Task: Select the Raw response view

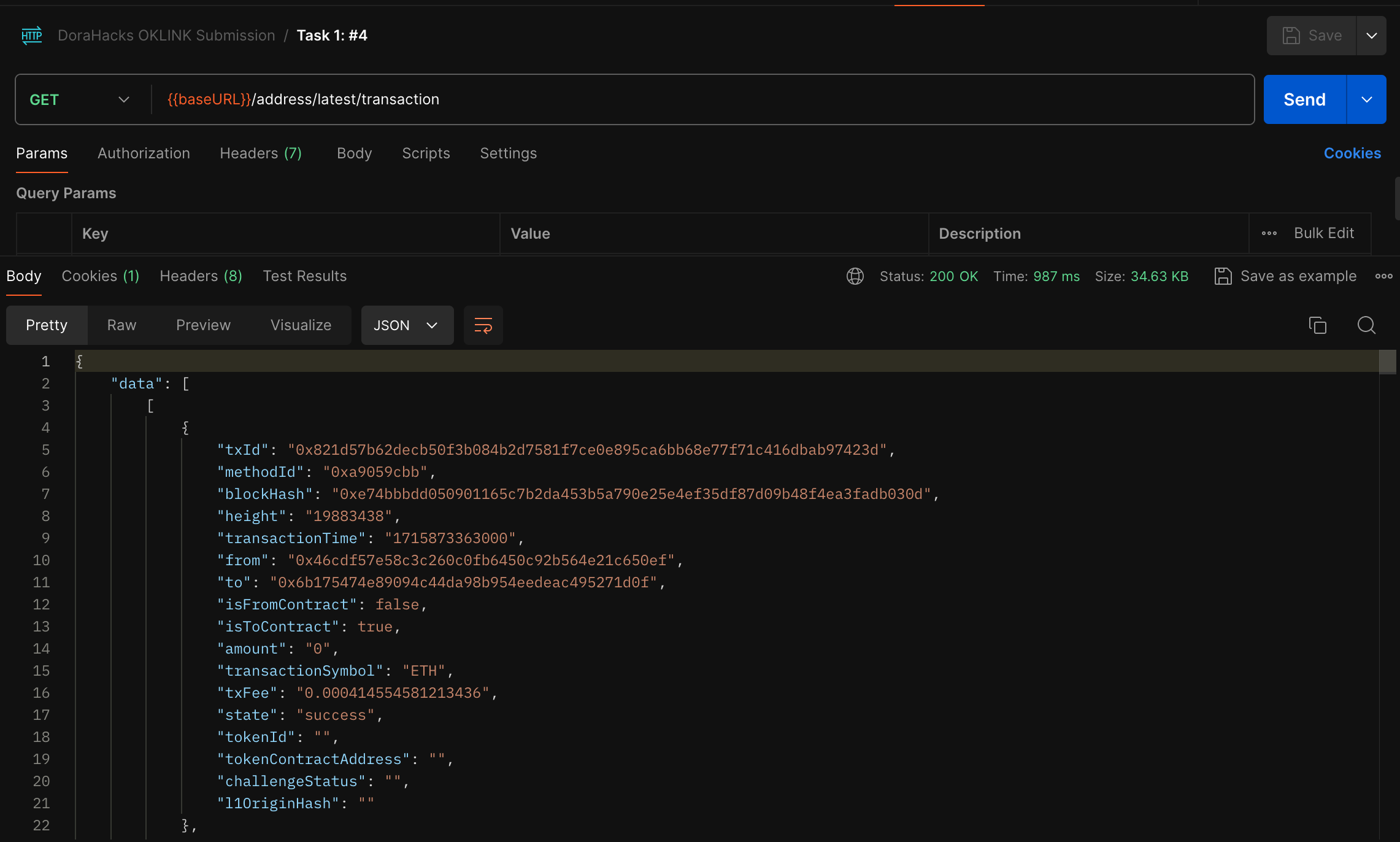Action: [x=121, y=325]
